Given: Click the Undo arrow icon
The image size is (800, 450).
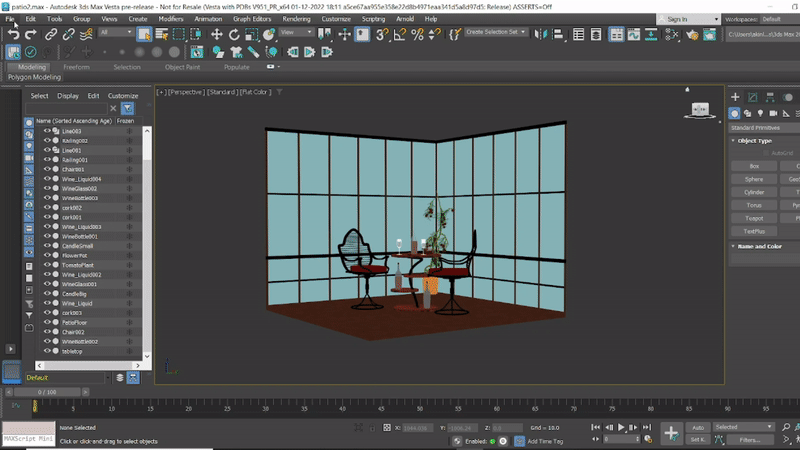Looking at the screenshot, I should tap(14, 34).
